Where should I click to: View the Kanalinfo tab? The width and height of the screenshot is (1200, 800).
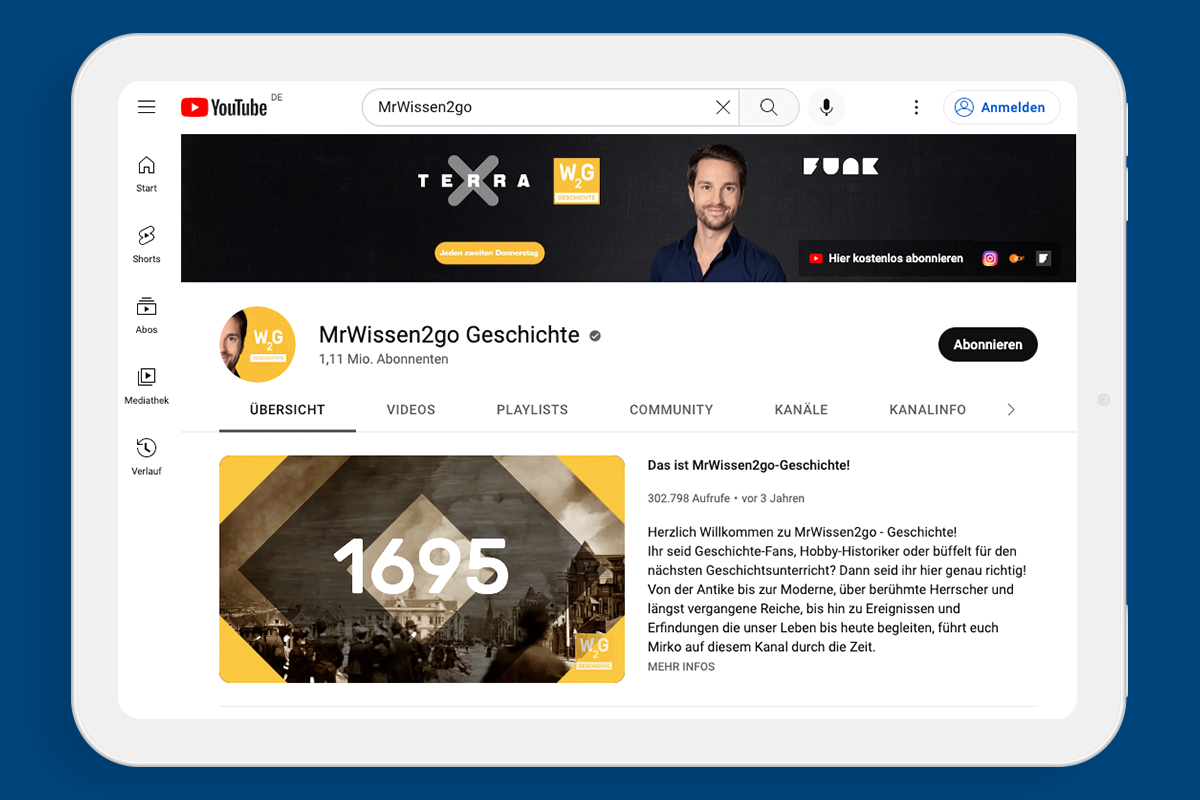click(x=927, y=410)
